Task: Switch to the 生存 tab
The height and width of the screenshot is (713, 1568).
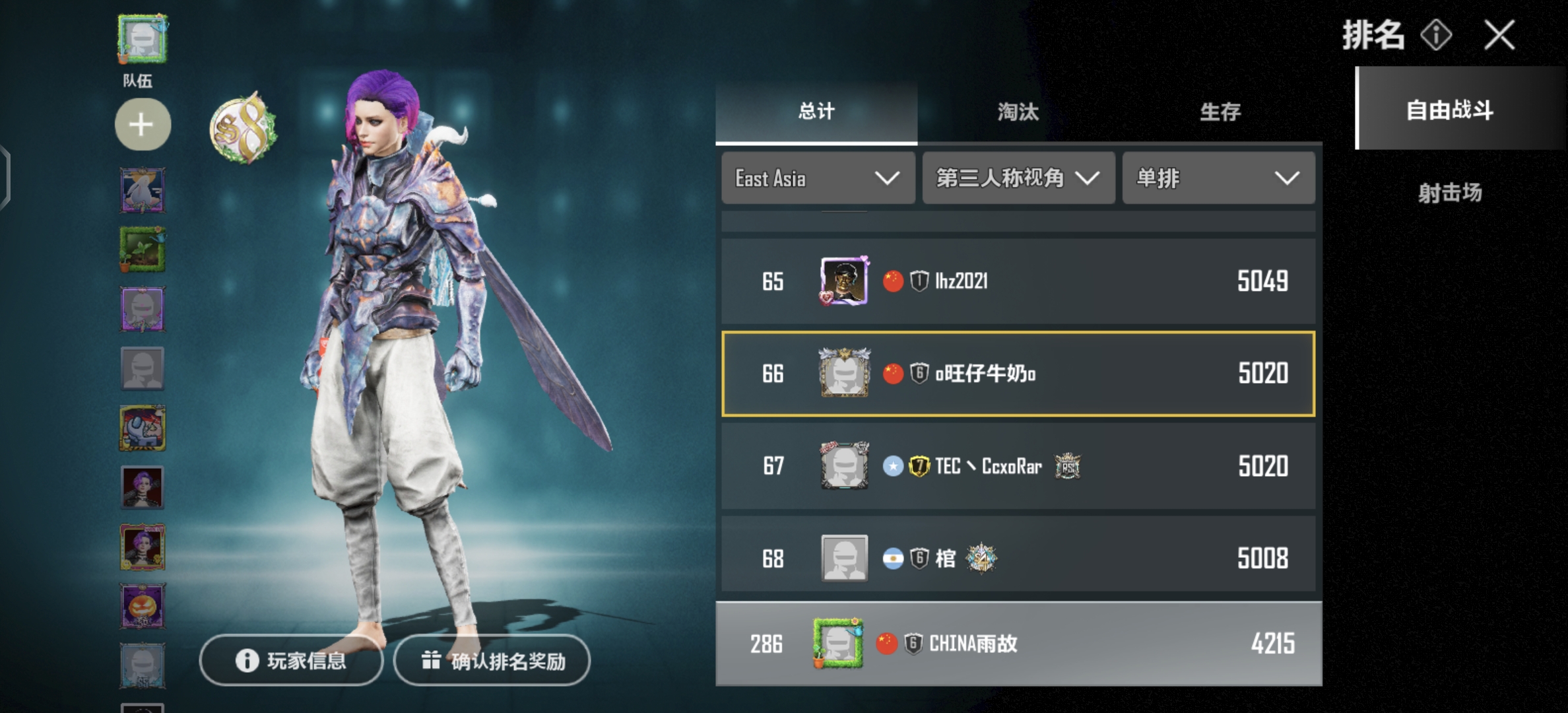Action: click(x=1220, y=112)
